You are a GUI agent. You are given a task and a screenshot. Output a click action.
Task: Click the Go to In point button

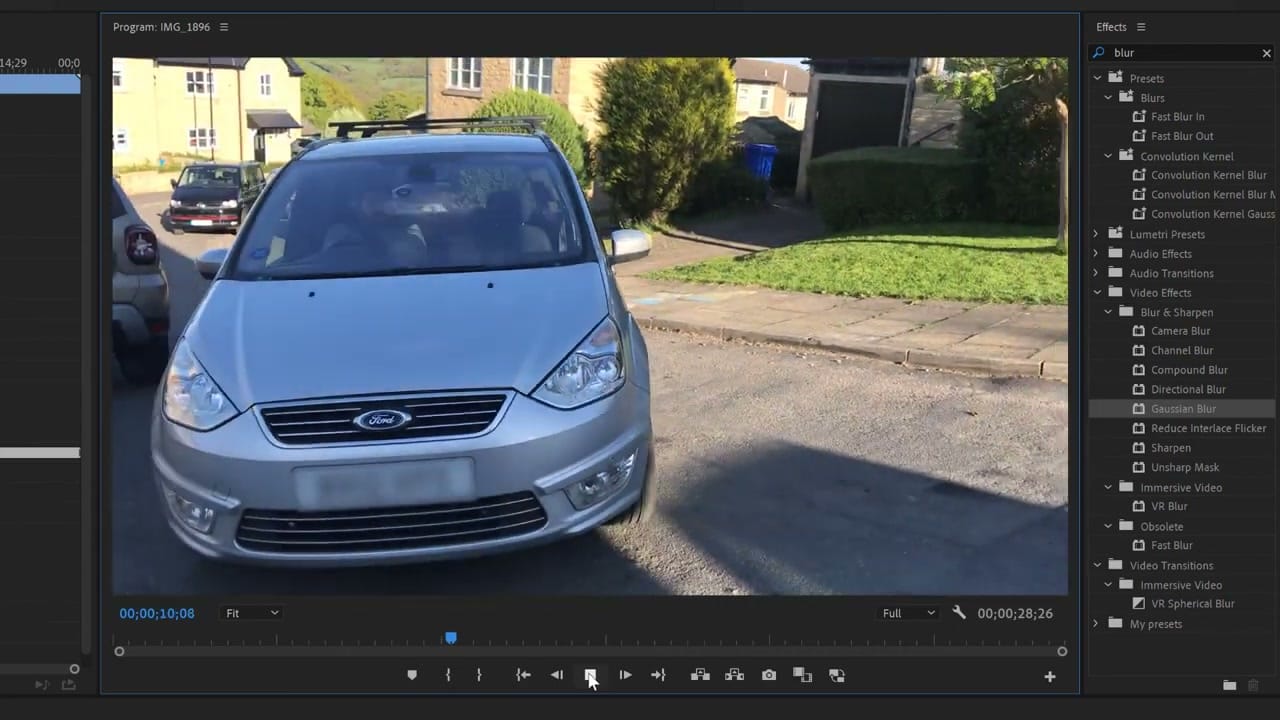pyautogui.click(x=523, y=675)
